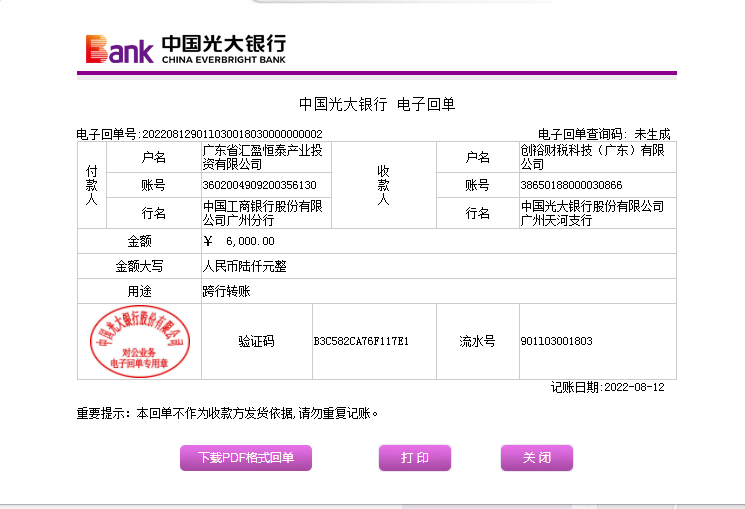Select payer name 广东省汇盈恒泰产业投资有限公司

click(x=262, y=157)
